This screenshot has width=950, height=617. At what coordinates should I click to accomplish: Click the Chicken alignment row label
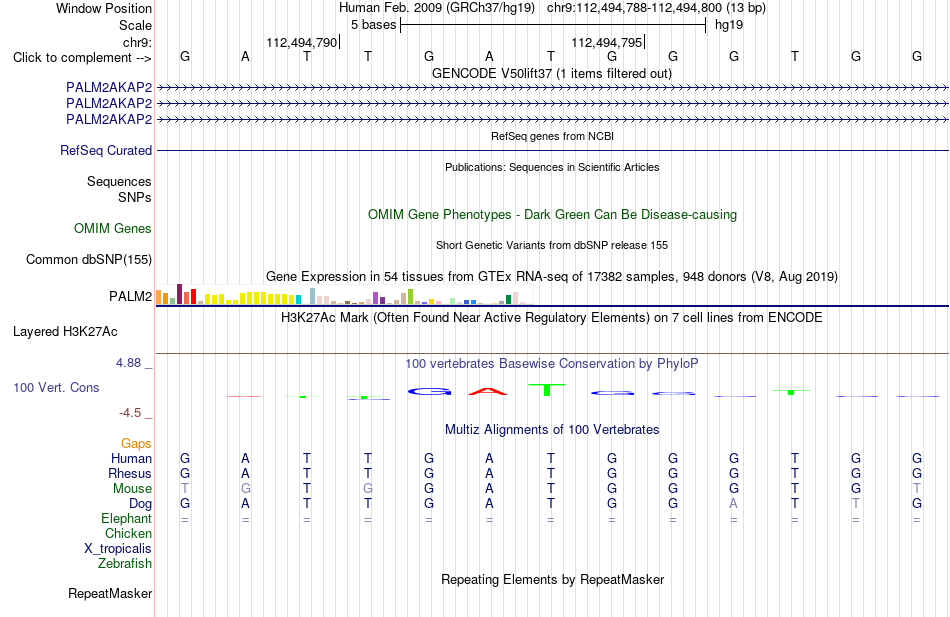(x=128, y=533)
